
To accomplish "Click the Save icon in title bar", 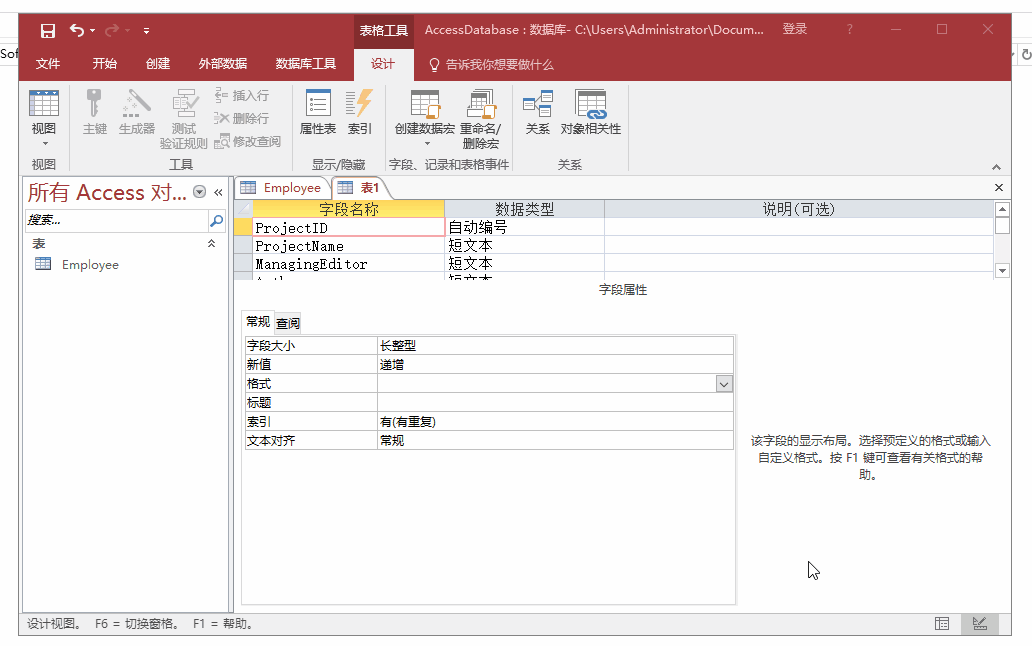I will pyautogui.click(x=48, y=30).
